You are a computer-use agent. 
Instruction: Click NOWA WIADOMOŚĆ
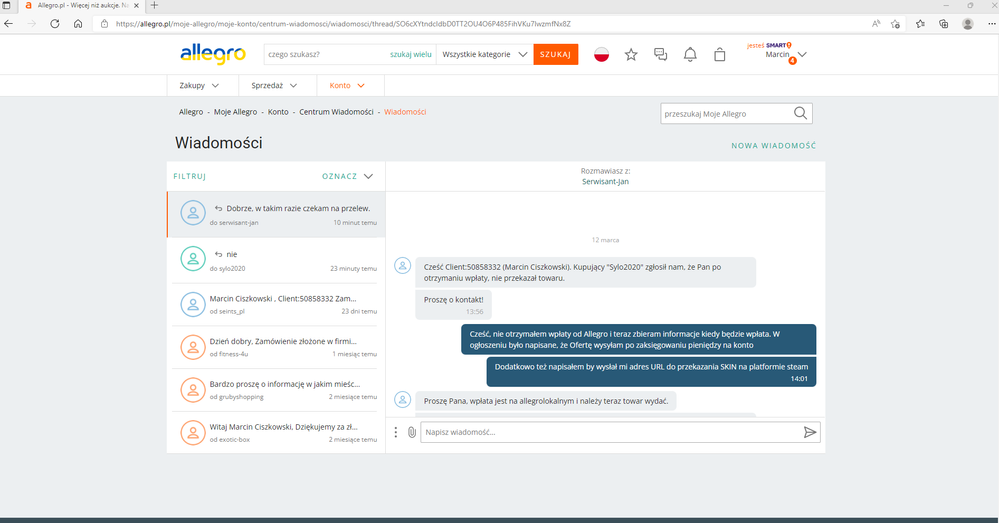point(773,146)
